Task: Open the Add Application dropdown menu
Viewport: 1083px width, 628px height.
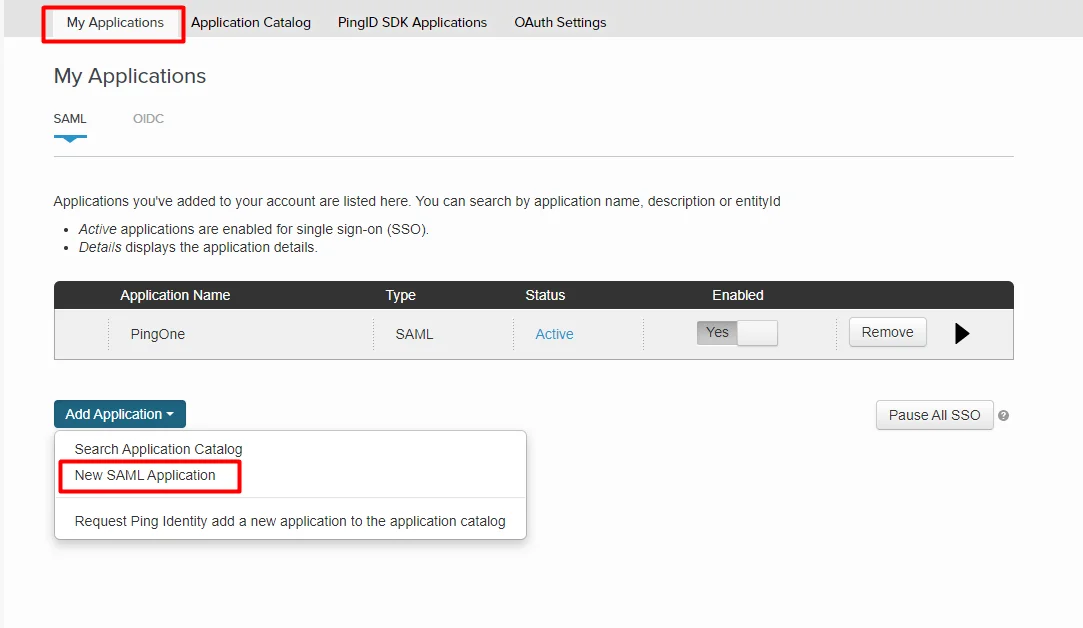Action: 119,413
